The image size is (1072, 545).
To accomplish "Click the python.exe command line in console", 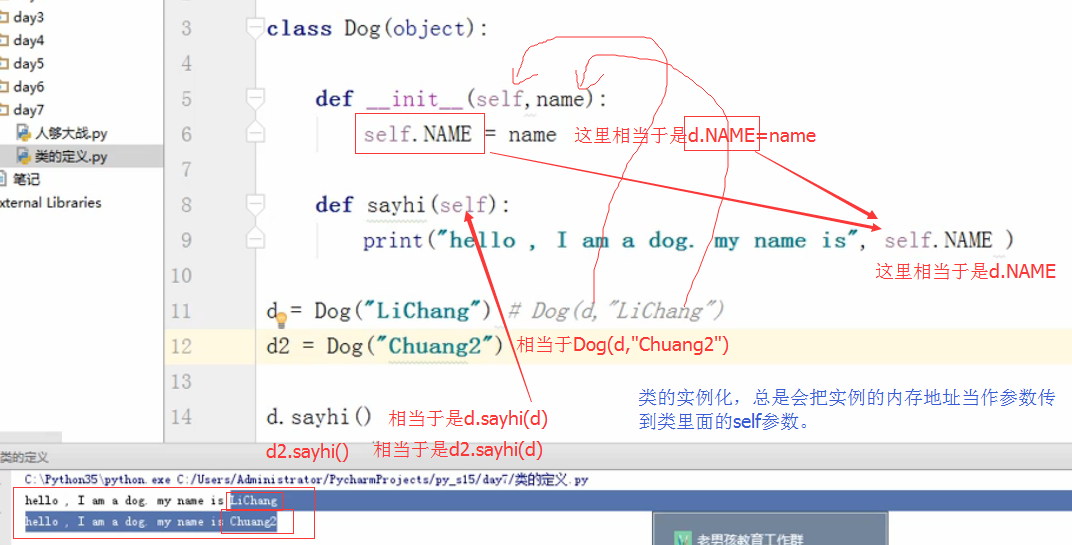I will pos(306,480).
